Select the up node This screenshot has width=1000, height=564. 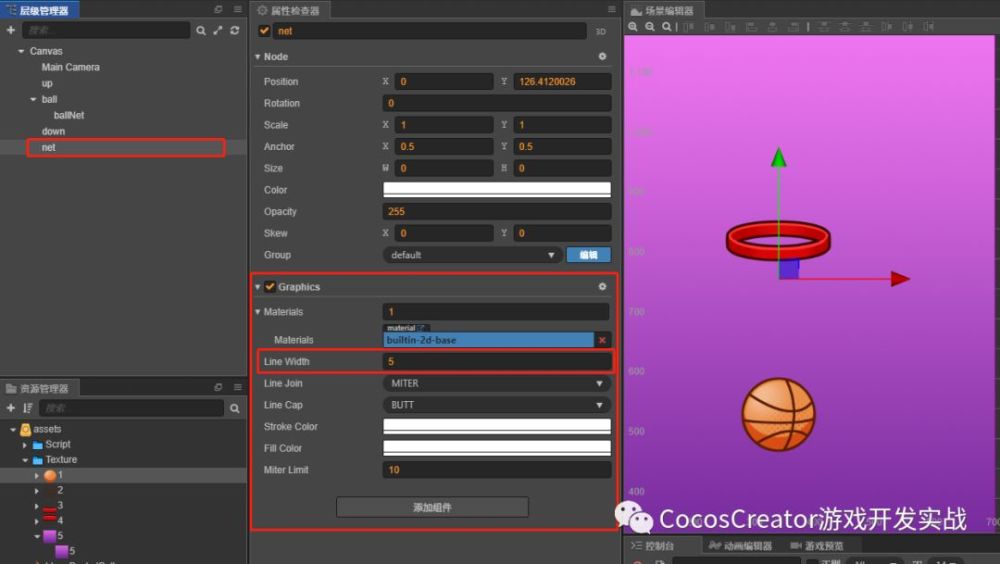47,84
